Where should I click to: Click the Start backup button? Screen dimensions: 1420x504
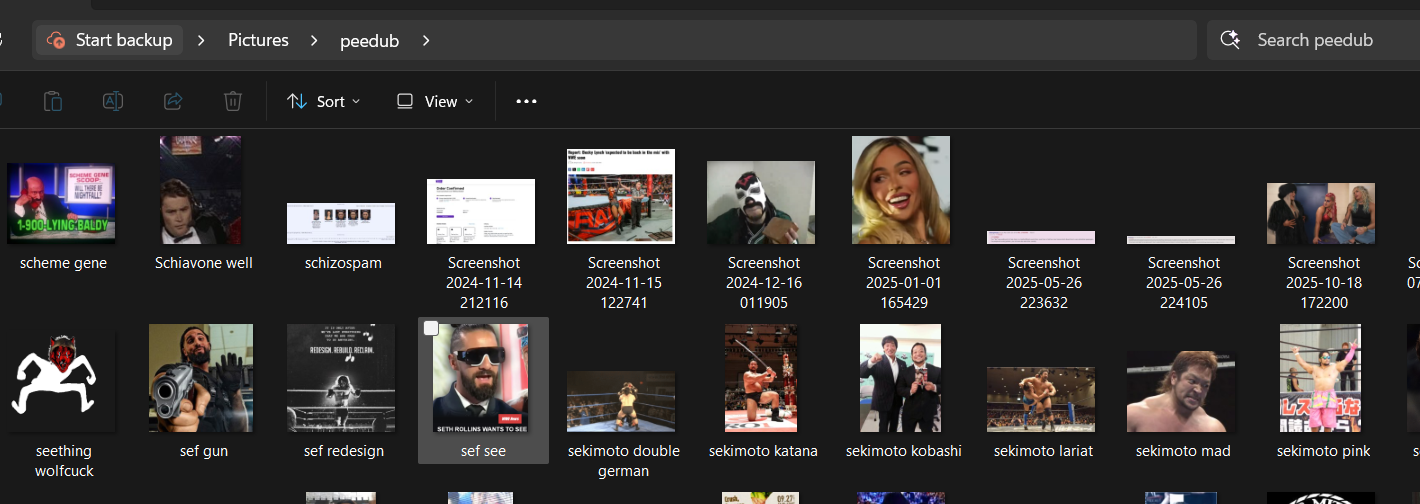[111, 40]
